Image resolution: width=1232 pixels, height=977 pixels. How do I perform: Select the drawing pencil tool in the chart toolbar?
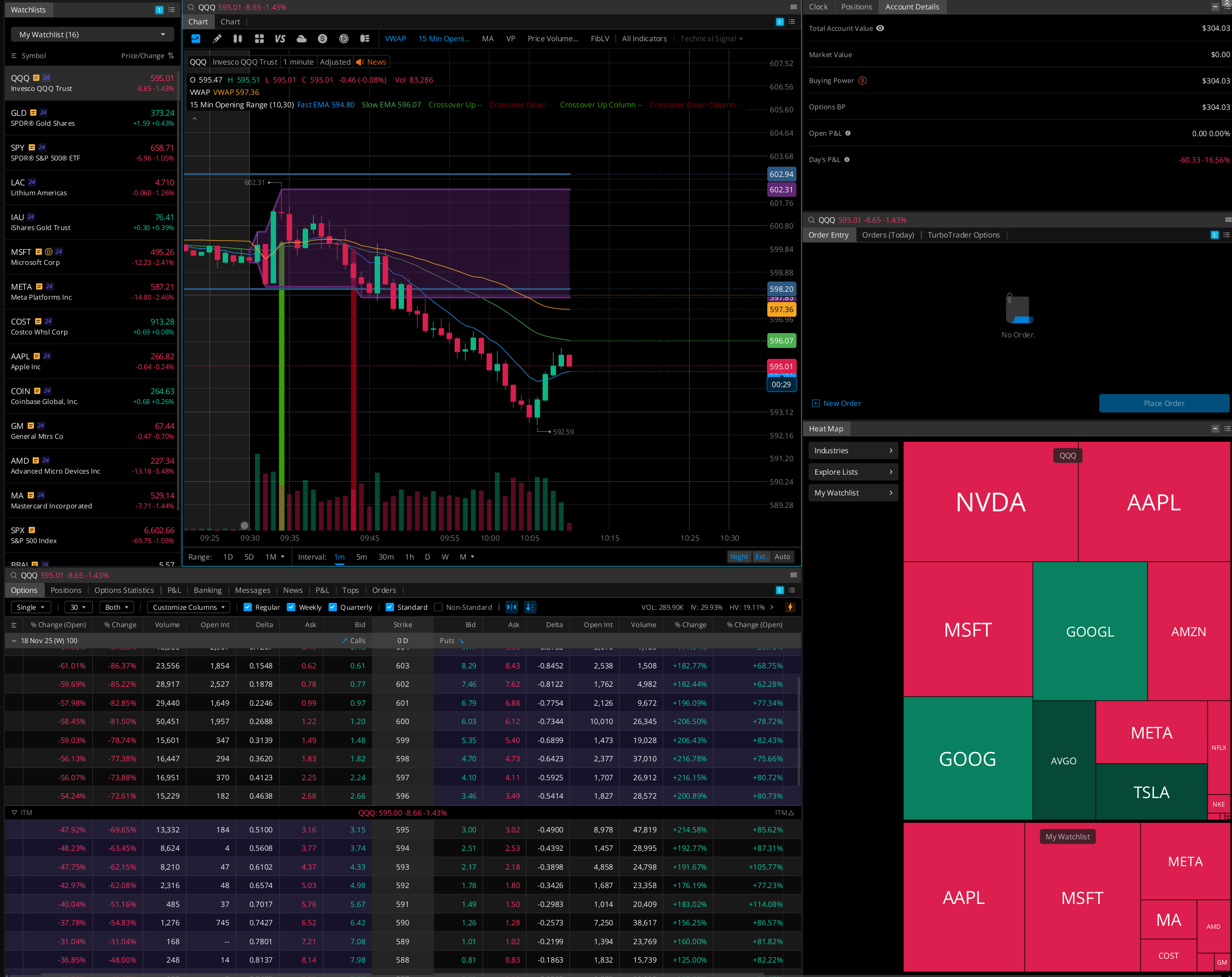click(217, 39)
